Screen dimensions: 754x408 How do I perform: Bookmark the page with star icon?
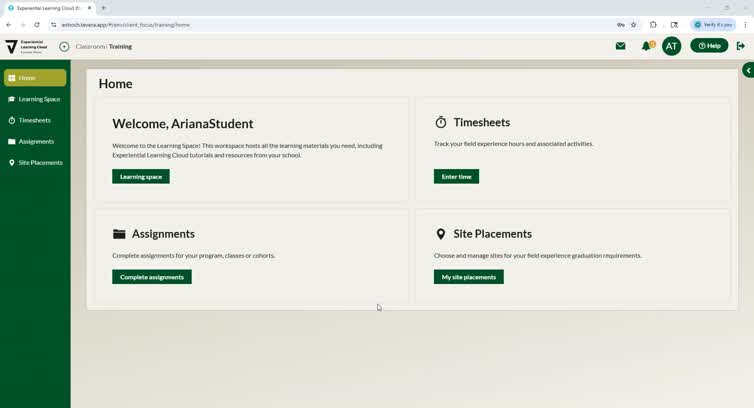634,25
